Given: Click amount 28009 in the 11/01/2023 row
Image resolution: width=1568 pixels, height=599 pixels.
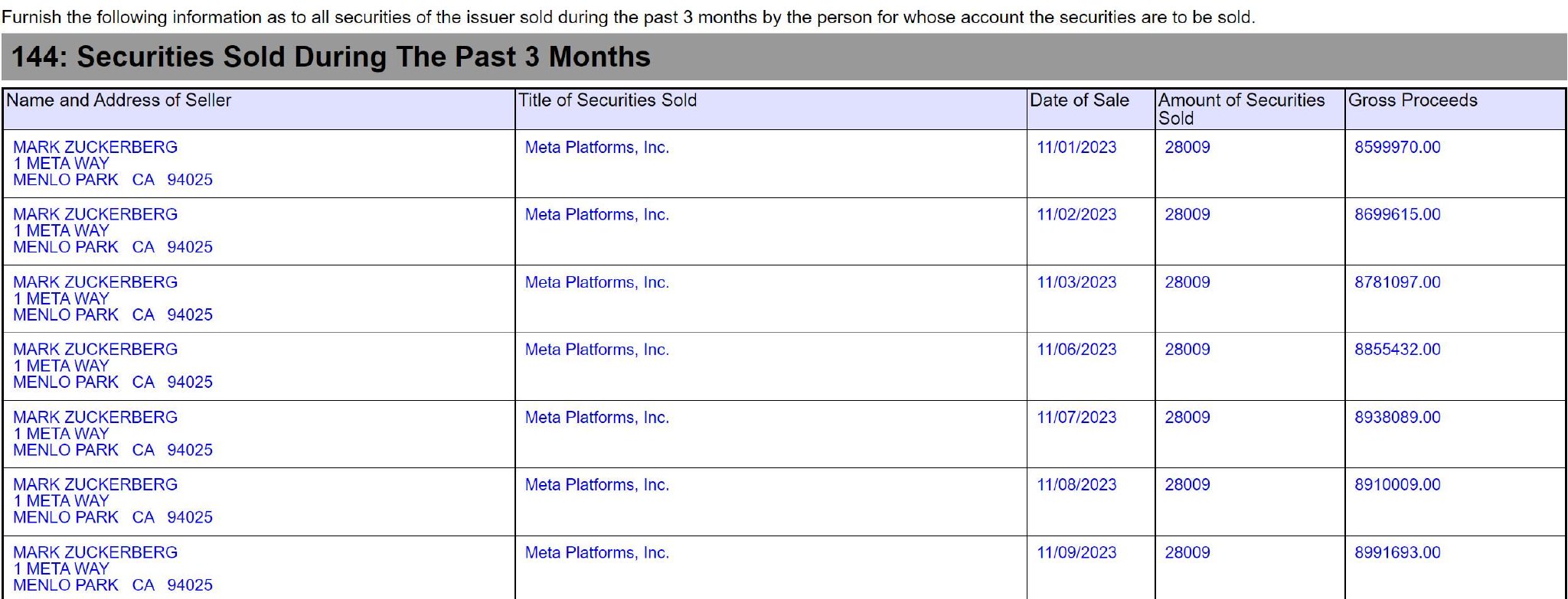Looking at the screenshot, I should 1187,148.
